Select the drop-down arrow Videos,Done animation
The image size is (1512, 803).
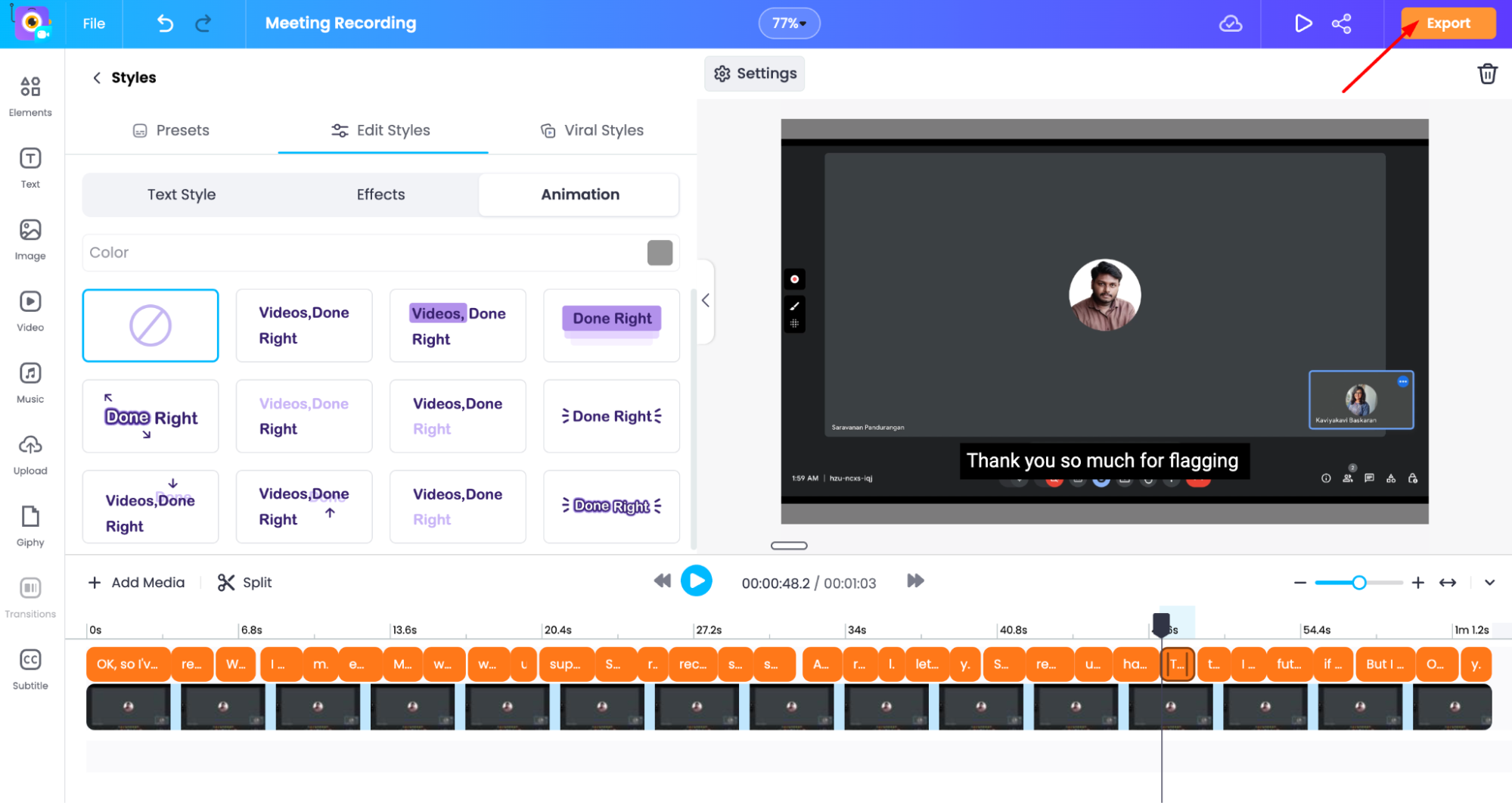pos(151,506)
